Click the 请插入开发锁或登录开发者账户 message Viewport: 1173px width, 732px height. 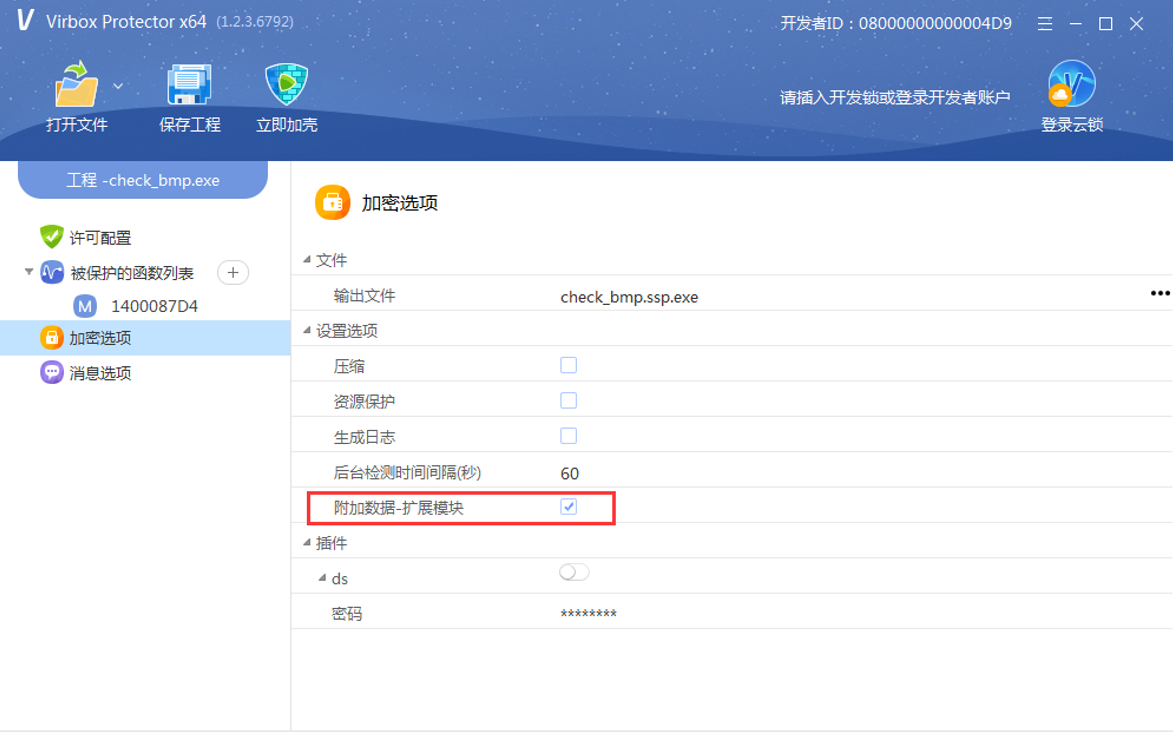point(895,97)
